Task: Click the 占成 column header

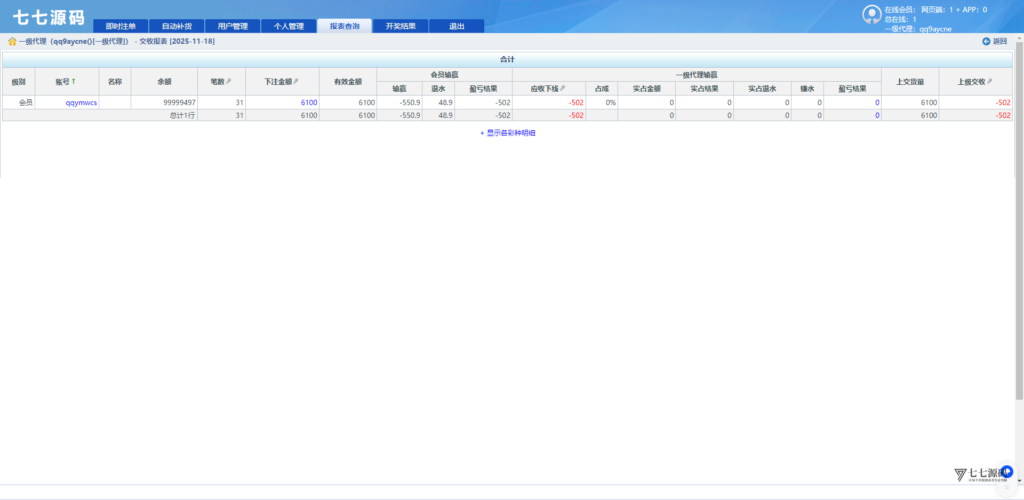Action: pyautogui.click(x=601, y=88)
